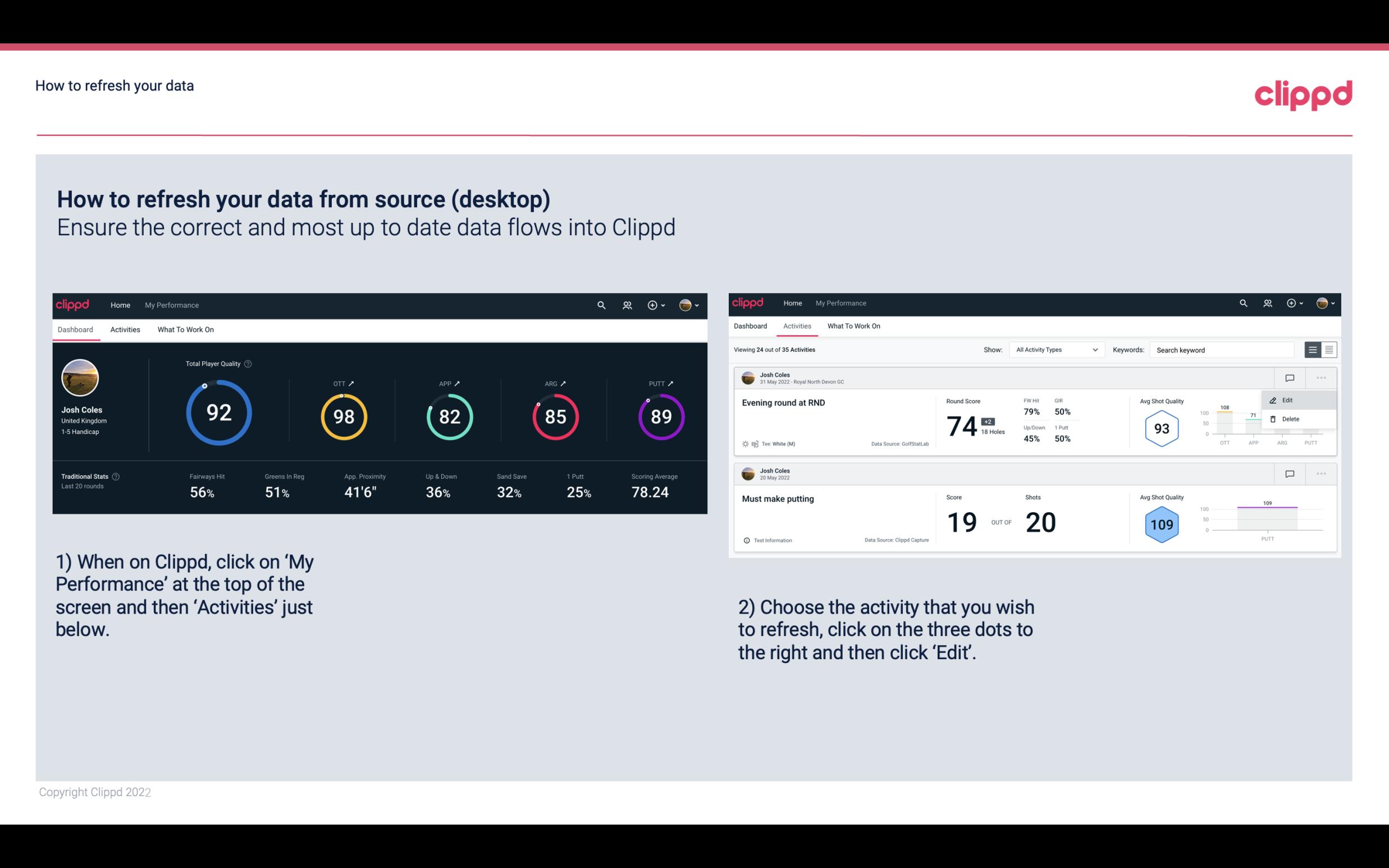
Task: Click the Clippd home logo icon
Action: tap(72, 304)
